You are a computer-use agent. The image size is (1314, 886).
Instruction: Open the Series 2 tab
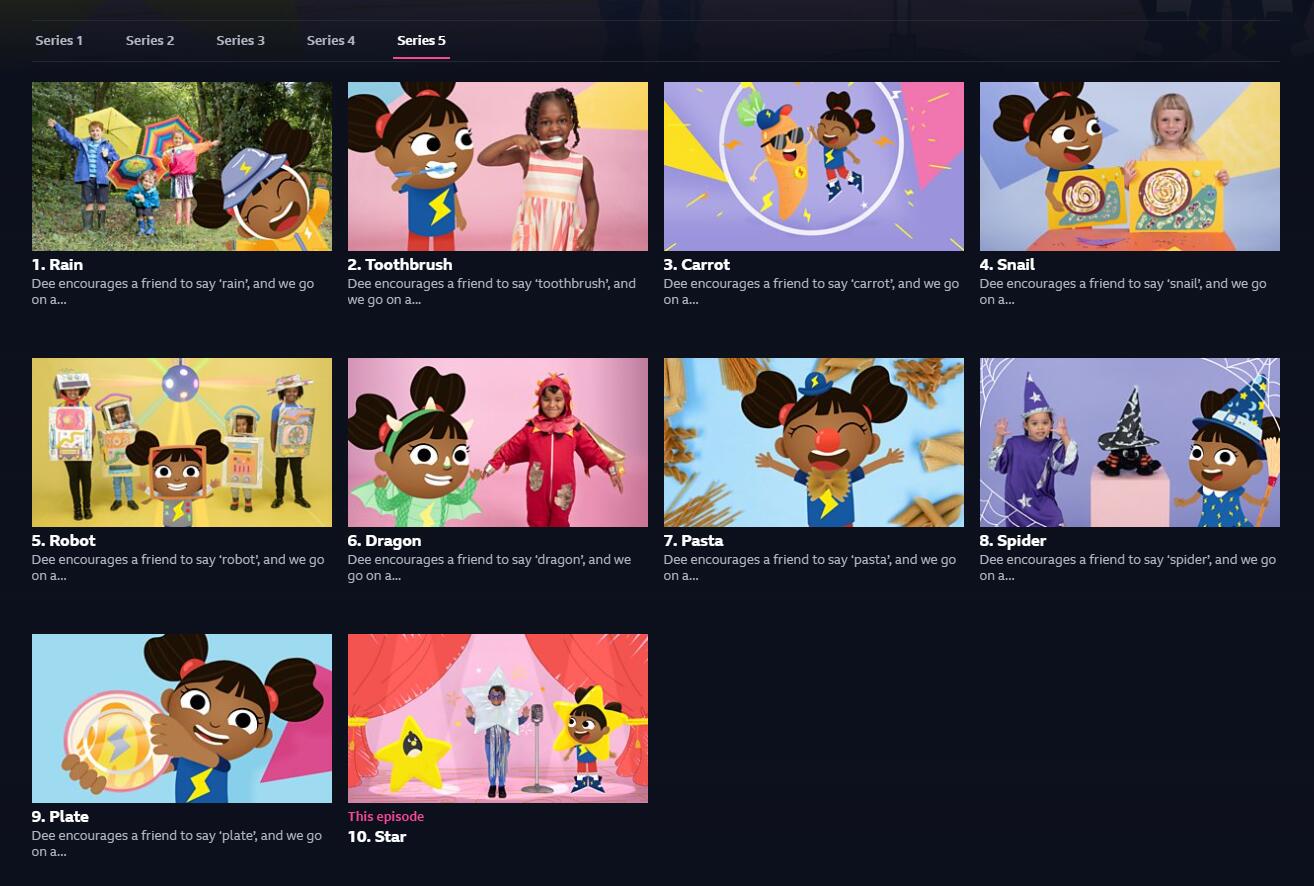point(150,41)
